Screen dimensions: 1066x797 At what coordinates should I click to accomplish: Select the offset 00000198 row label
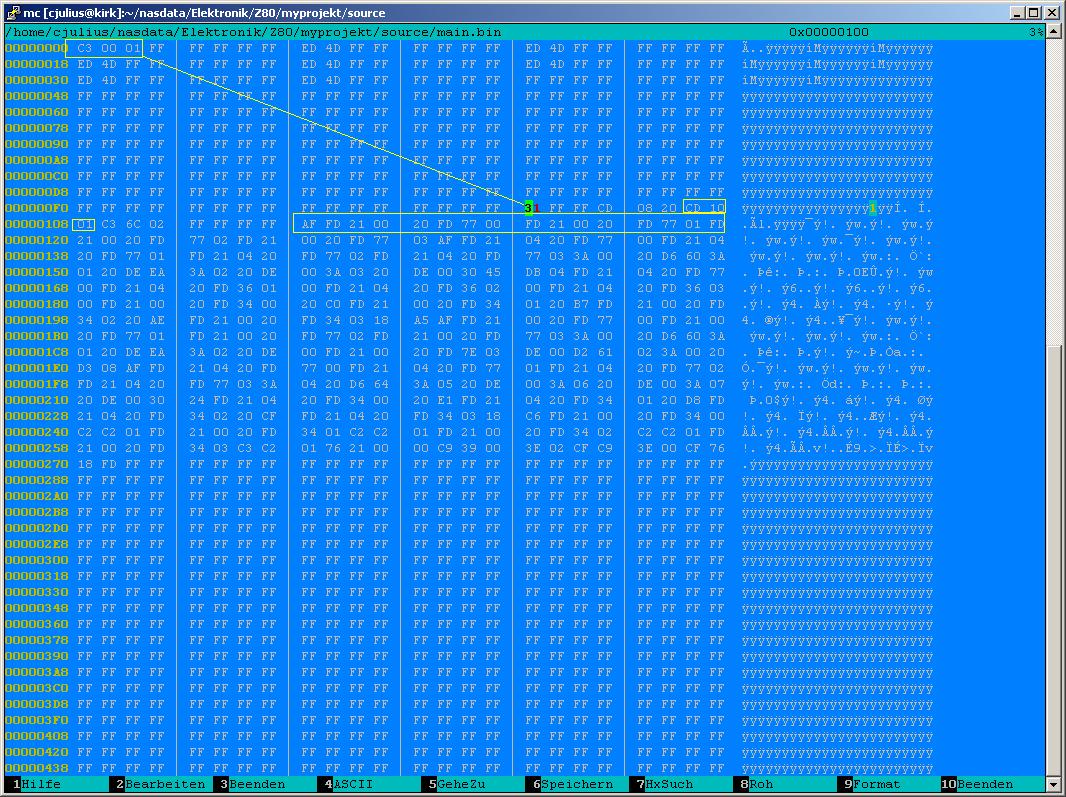point(37,320)
